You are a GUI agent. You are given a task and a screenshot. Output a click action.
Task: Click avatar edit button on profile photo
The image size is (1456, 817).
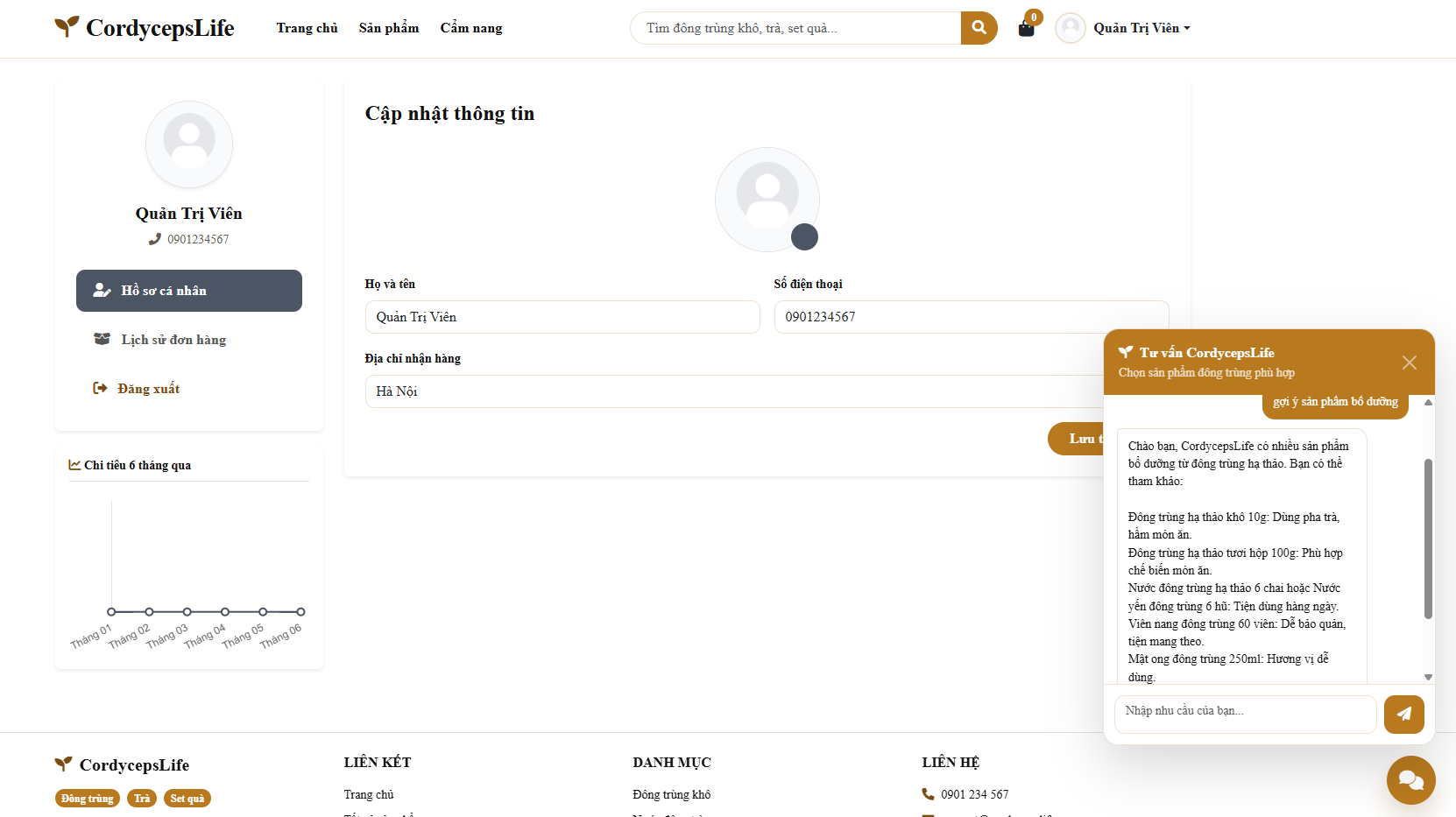pyautogui.click(x=804, y=236)
